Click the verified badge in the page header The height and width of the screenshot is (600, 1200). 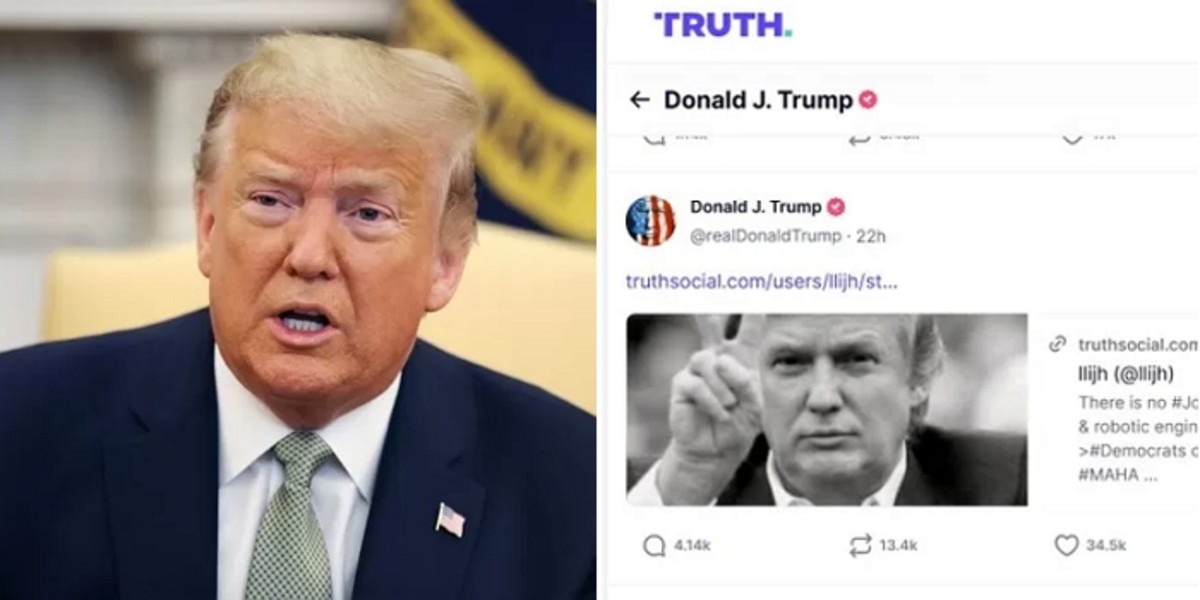pyautogui.click(x=868, y=99)
